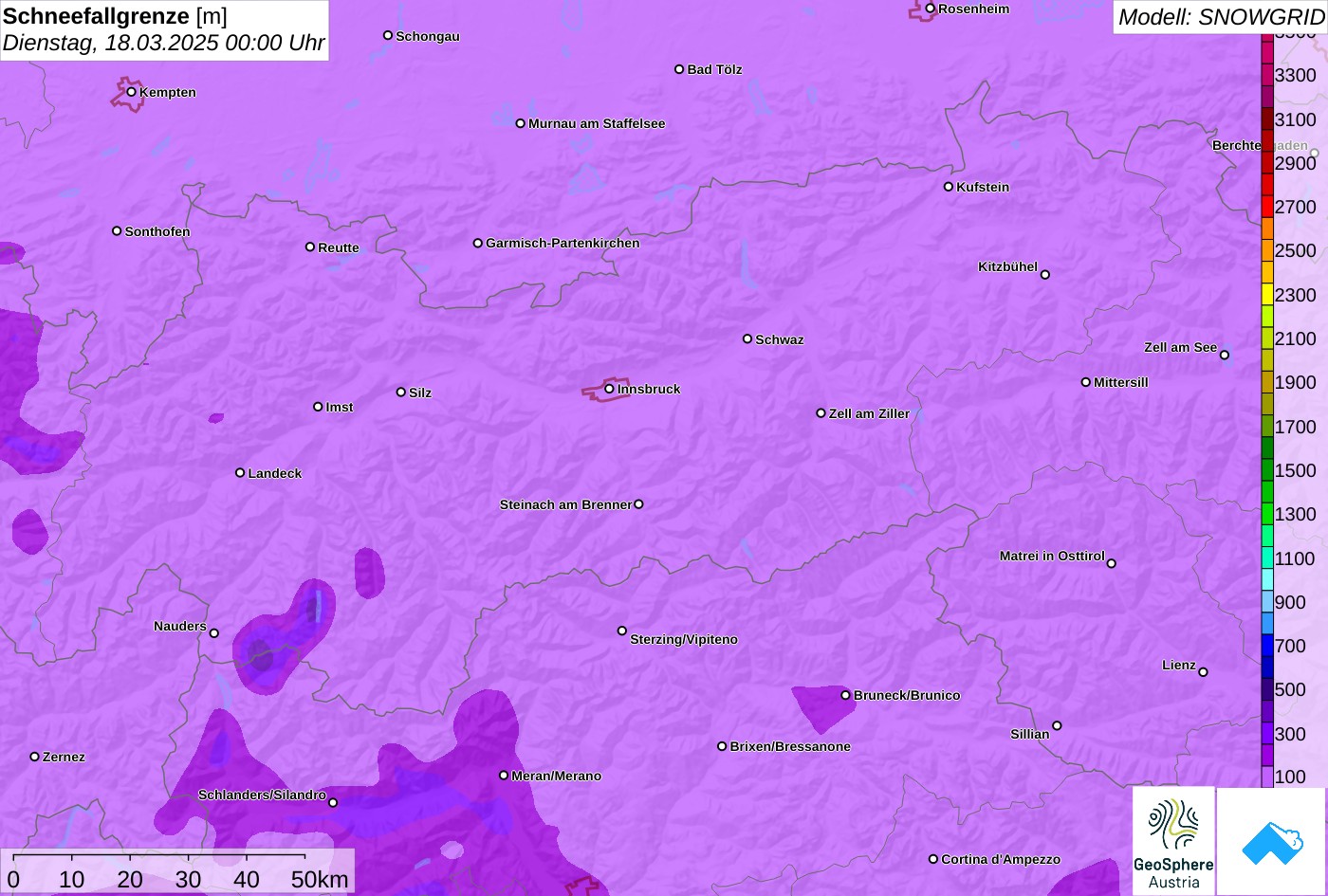
Task: Click the Berchtesgaden label text
Action: (x=1260, y=145)
